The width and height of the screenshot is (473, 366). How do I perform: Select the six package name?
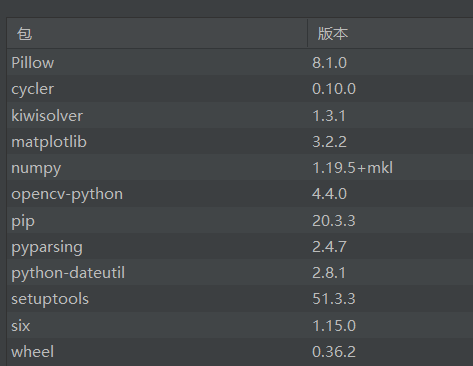21,326
